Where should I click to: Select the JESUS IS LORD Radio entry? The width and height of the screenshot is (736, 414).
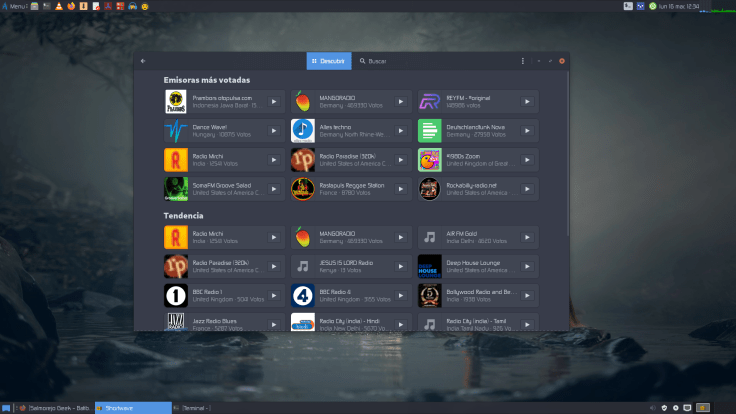coord(346,266)
